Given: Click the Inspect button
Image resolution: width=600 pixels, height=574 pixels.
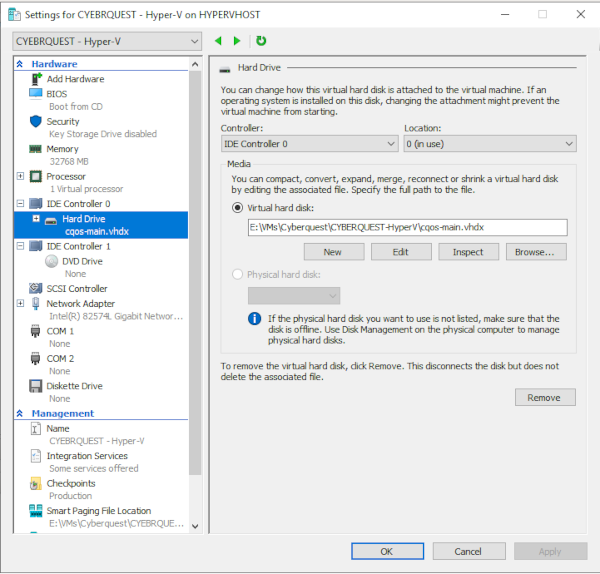Looking at the screenshot, I should point(468,252).
